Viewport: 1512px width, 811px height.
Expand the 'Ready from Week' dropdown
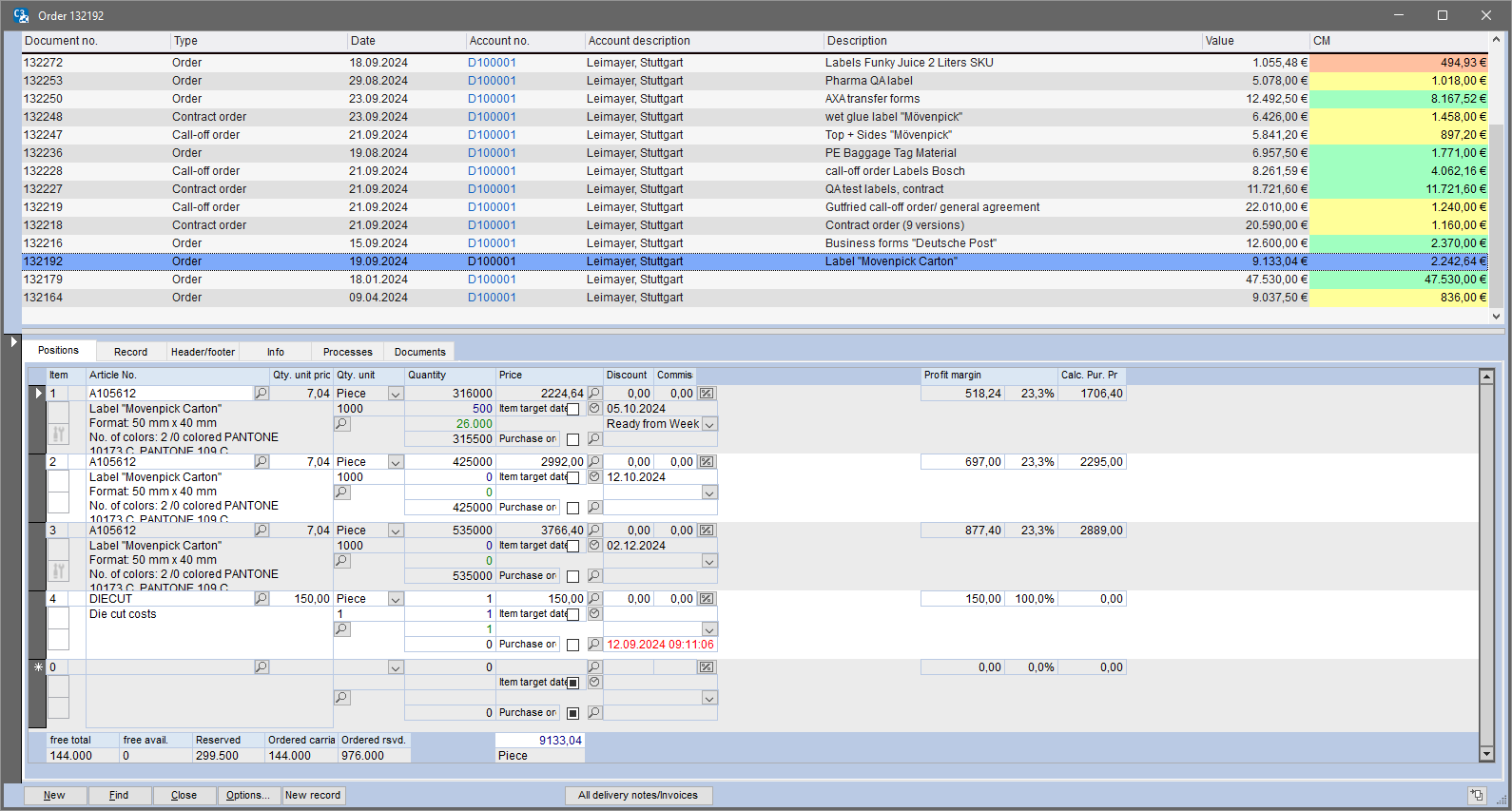(709, 424)
